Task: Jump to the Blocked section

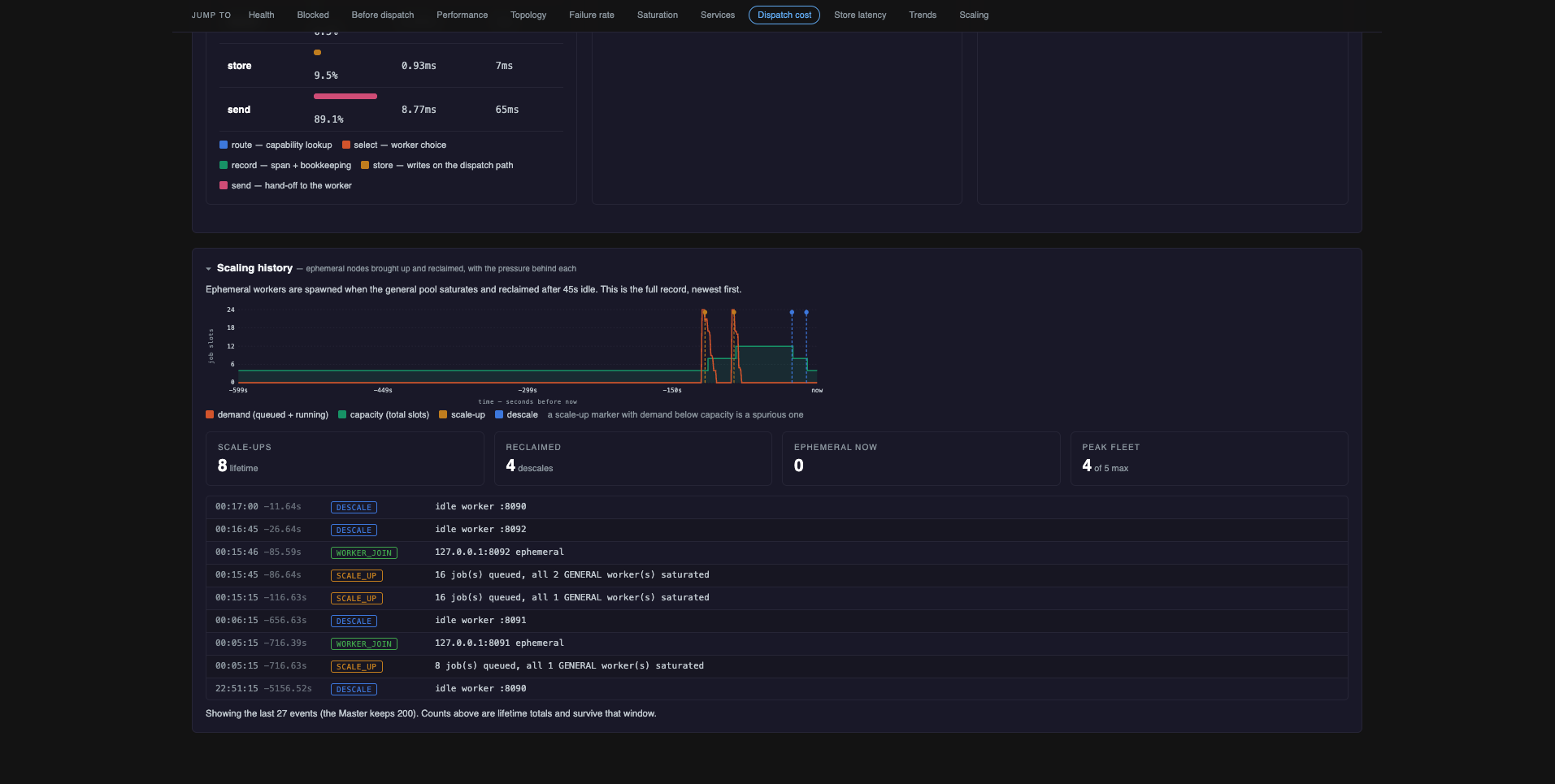Action: tap(313, 15)
